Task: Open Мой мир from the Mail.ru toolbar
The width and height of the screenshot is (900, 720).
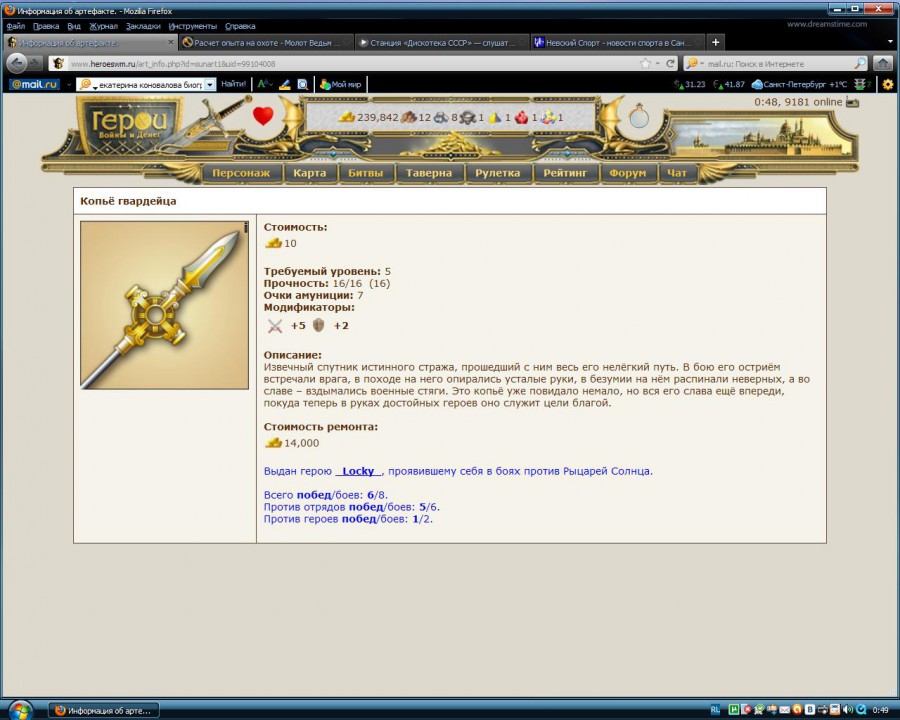Action: tap(340, 85)
